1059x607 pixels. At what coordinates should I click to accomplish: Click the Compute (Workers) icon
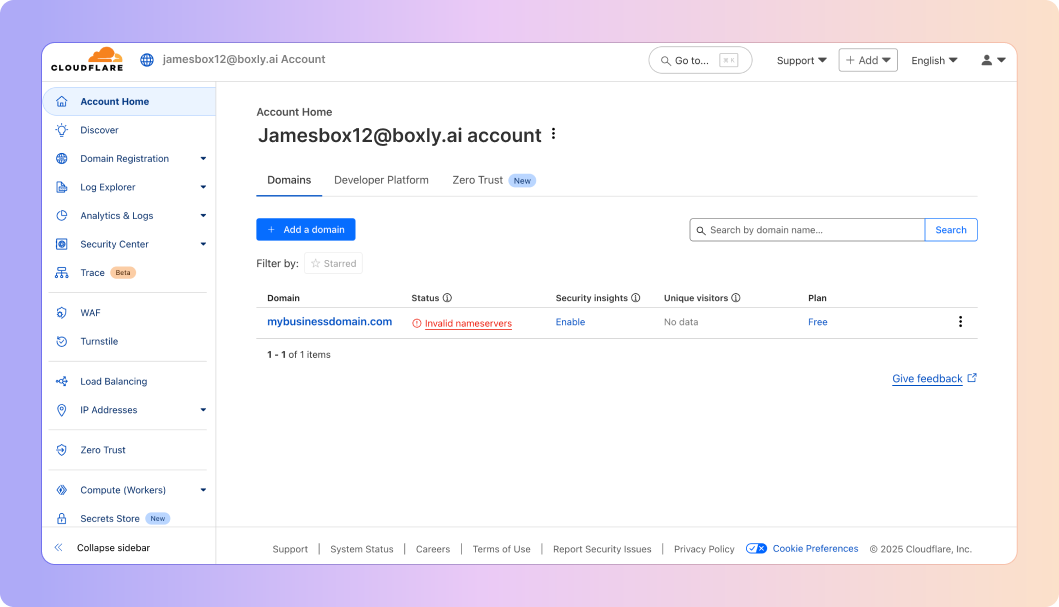61,490
